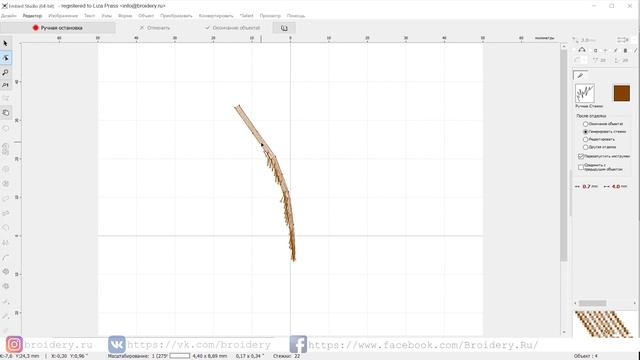Viewport: 640px width, 360px height.
Task: Open the Текст menu
Action: point(89,16)
